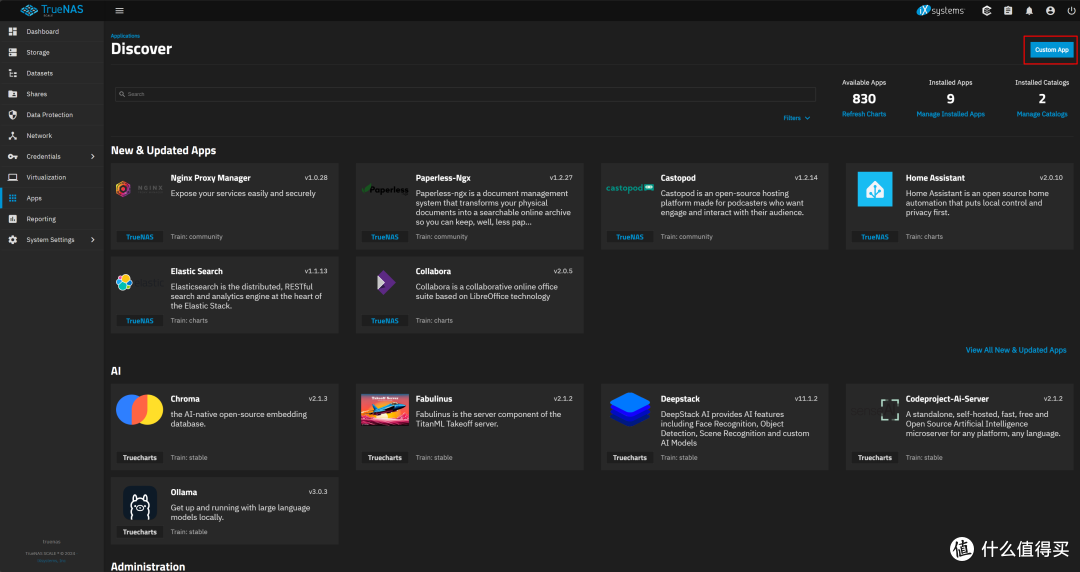This screenshot has width=1080, height=572.
Task: Open the iXsystems logo link
Action: [x=940, y=10]
